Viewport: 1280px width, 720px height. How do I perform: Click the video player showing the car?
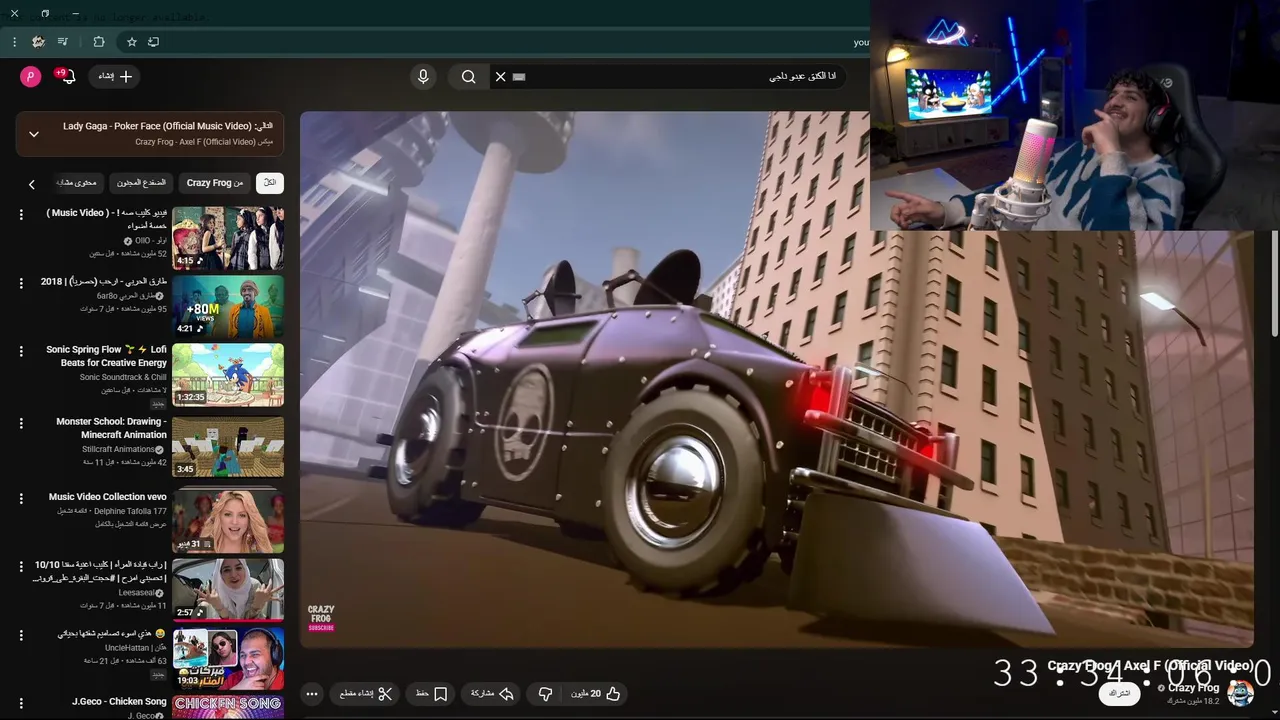pos(777,379)
